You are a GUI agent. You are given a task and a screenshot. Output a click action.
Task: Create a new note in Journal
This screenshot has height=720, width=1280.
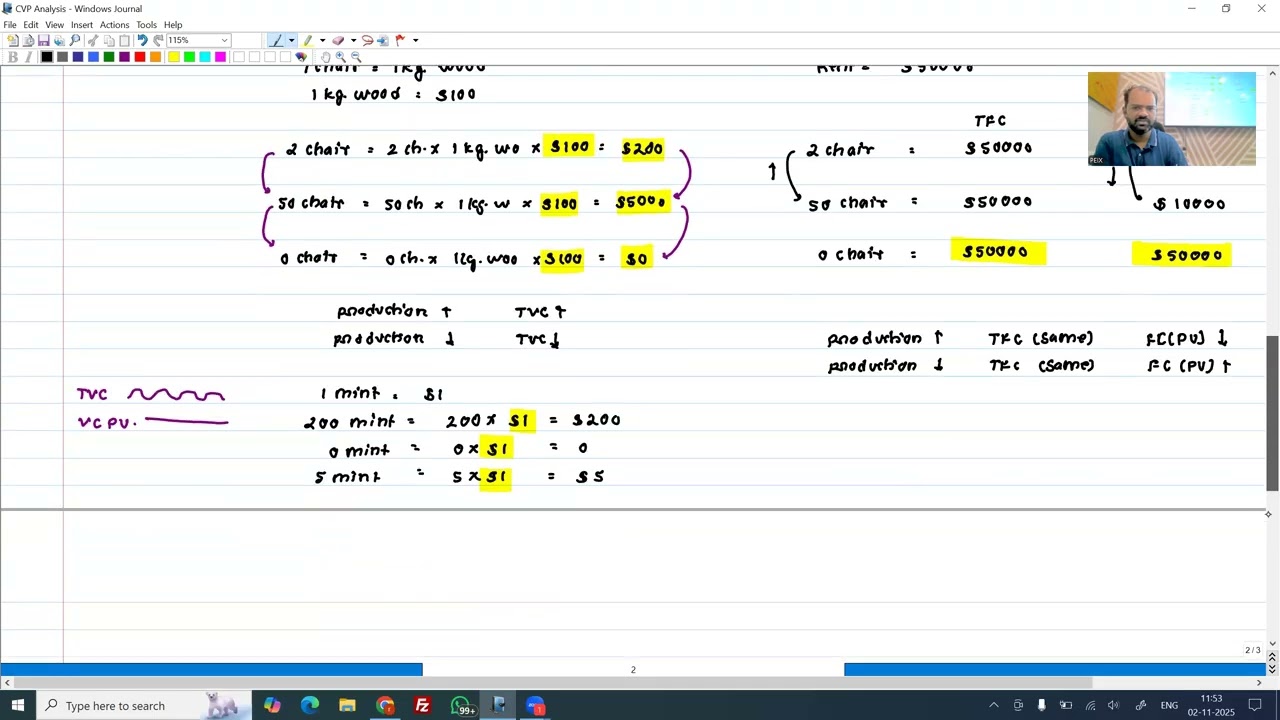pos(12,40)
